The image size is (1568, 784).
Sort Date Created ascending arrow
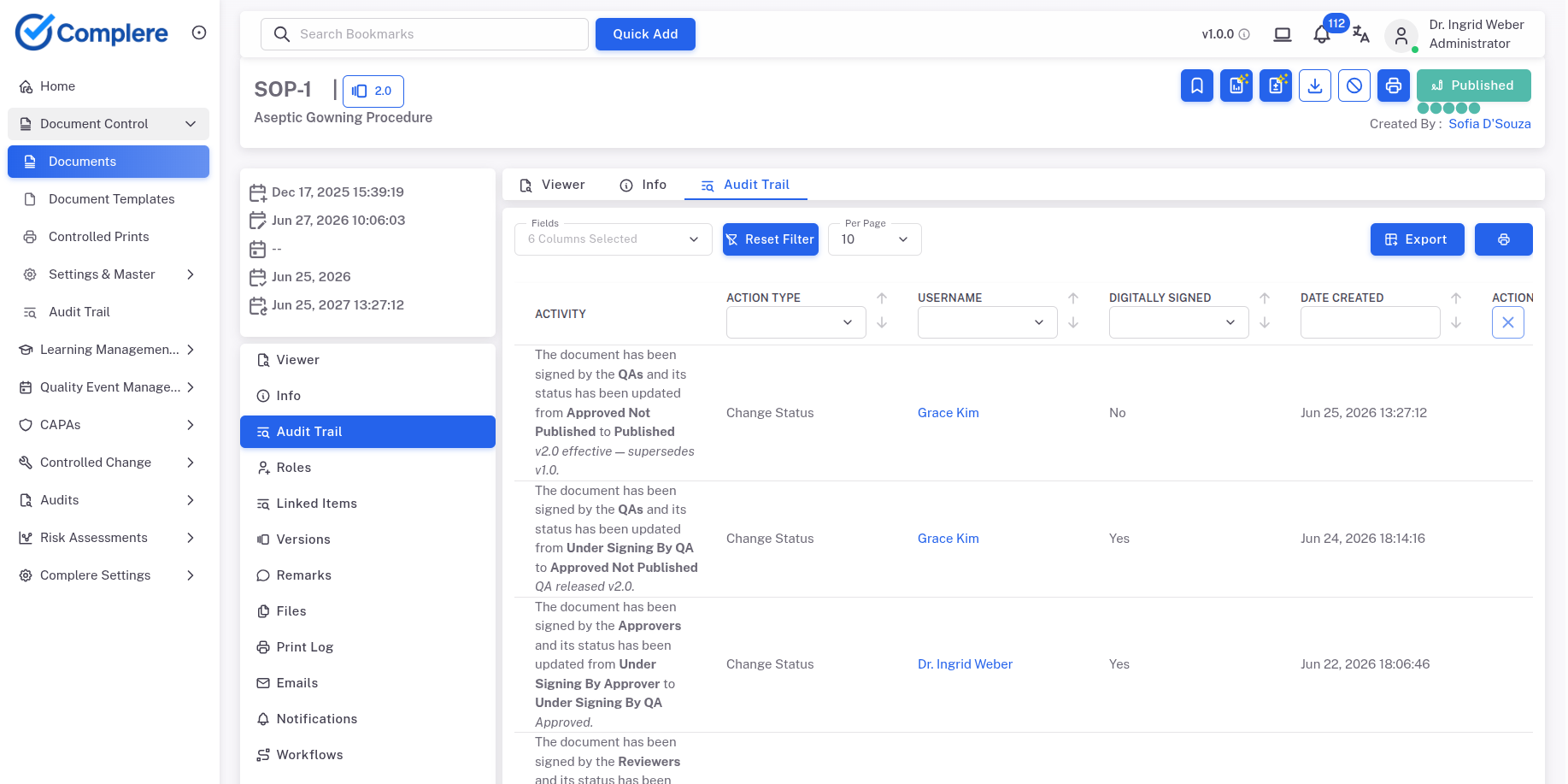pyautogui.click(x=1456, y=298)
